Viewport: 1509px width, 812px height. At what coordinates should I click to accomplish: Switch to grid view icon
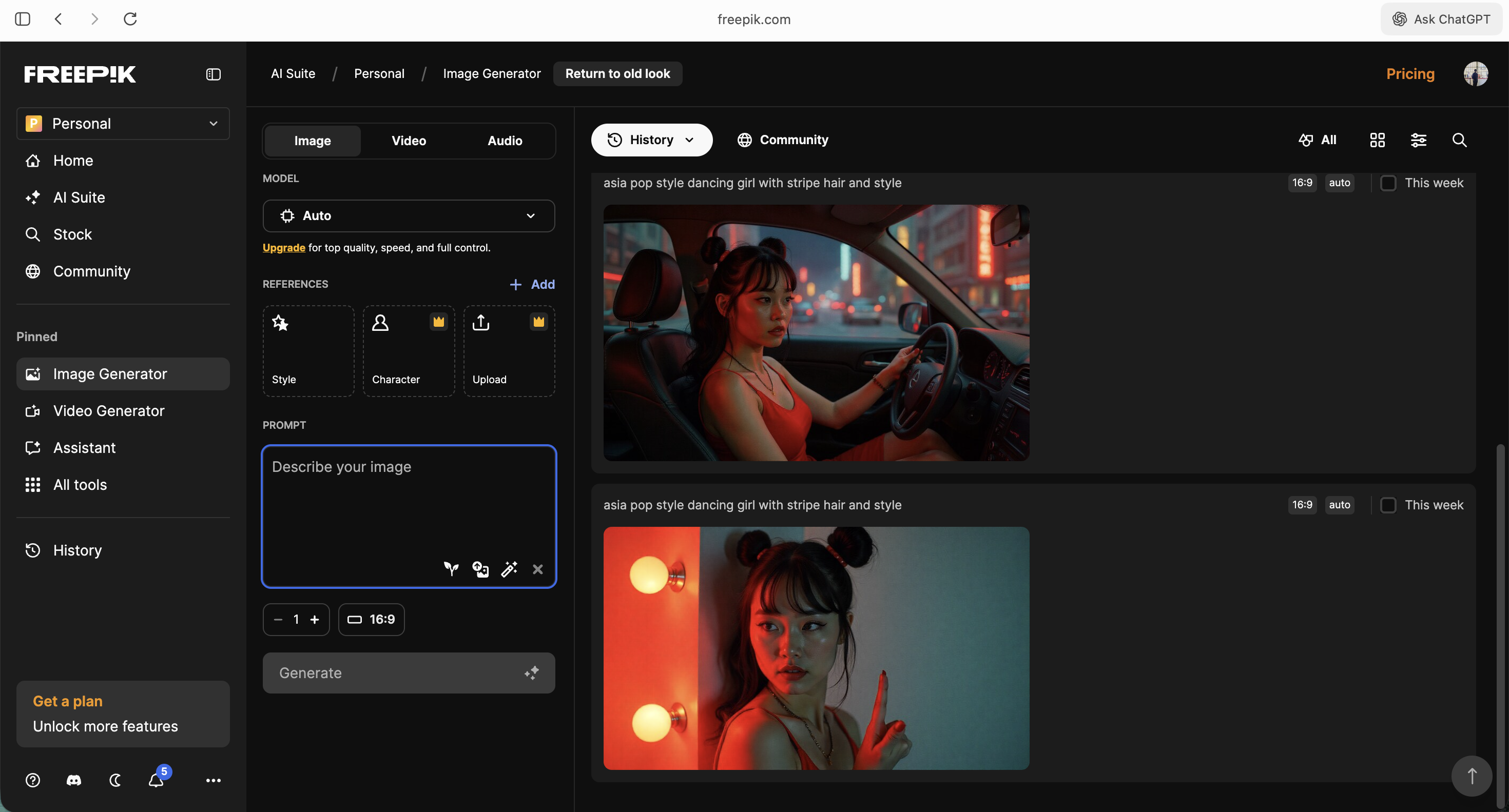[x=1377, y=140]
